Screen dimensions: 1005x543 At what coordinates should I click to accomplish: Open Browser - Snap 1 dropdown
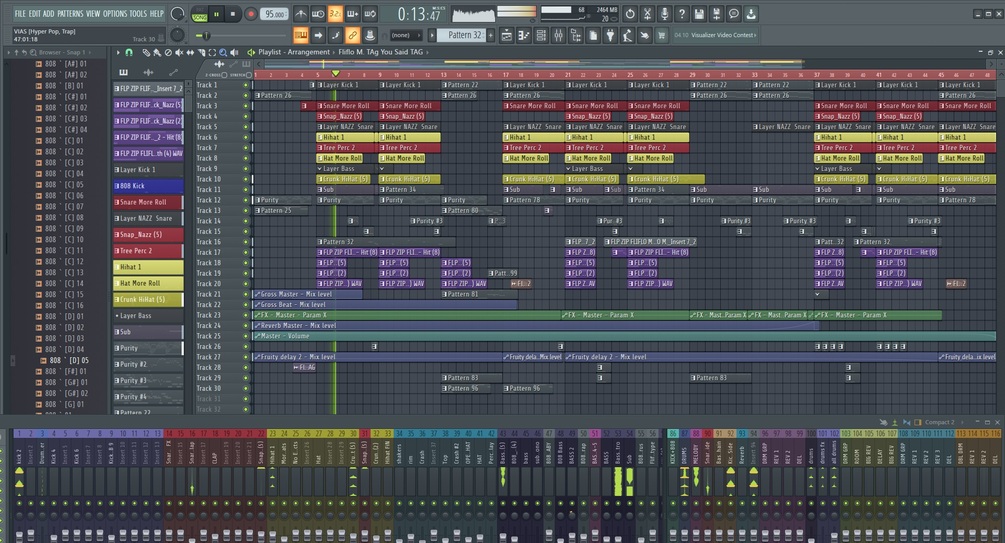pyautogui.click(x=63, y=53)
